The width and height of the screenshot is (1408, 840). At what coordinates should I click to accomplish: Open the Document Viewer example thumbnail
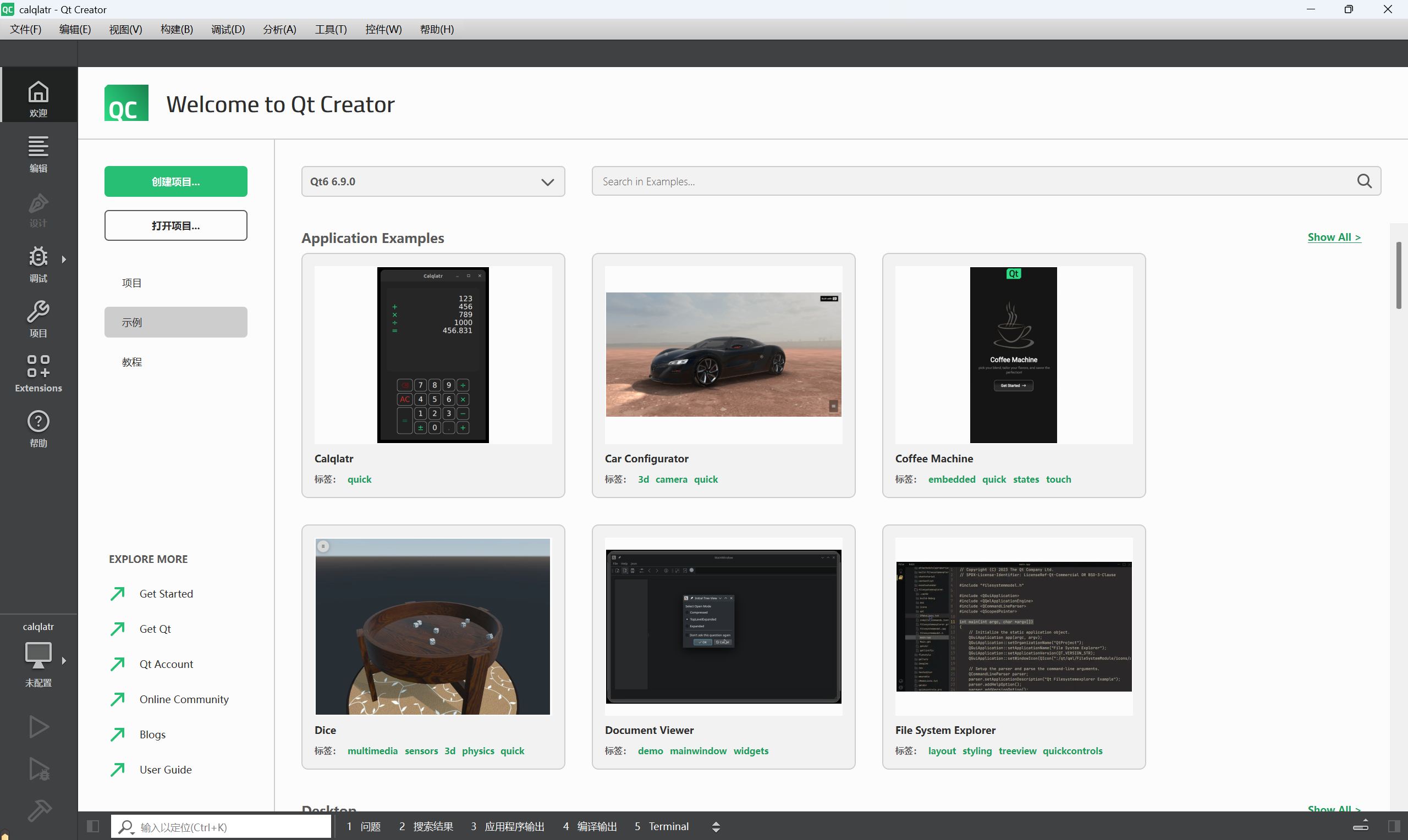(724, 627)
